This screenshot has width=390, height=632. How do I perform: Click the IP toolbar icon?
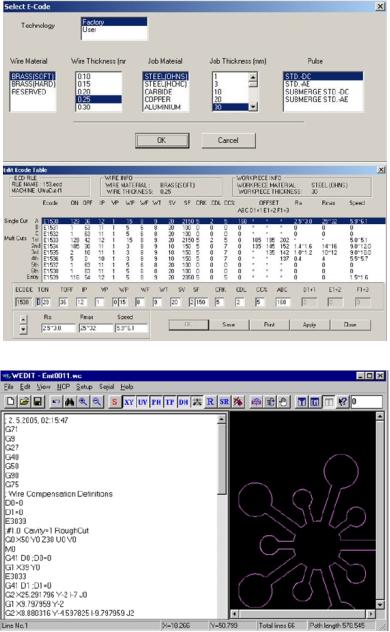(x=170, y=401)
